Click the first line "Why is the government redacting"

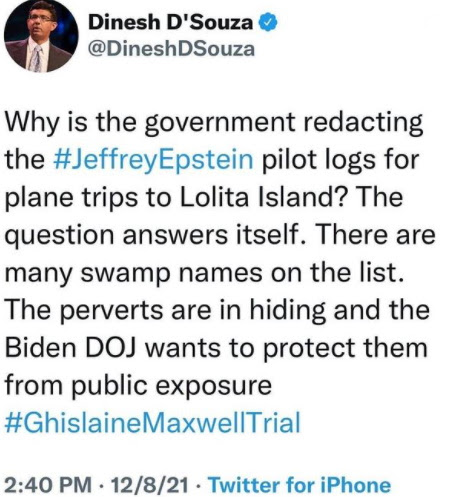coord(214,123)
